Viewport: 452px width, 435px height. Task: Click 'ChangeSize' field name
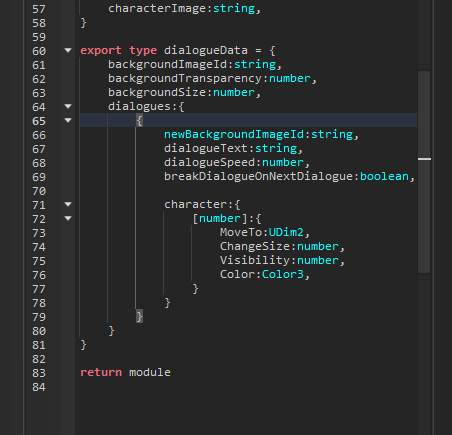pos(255,246)
